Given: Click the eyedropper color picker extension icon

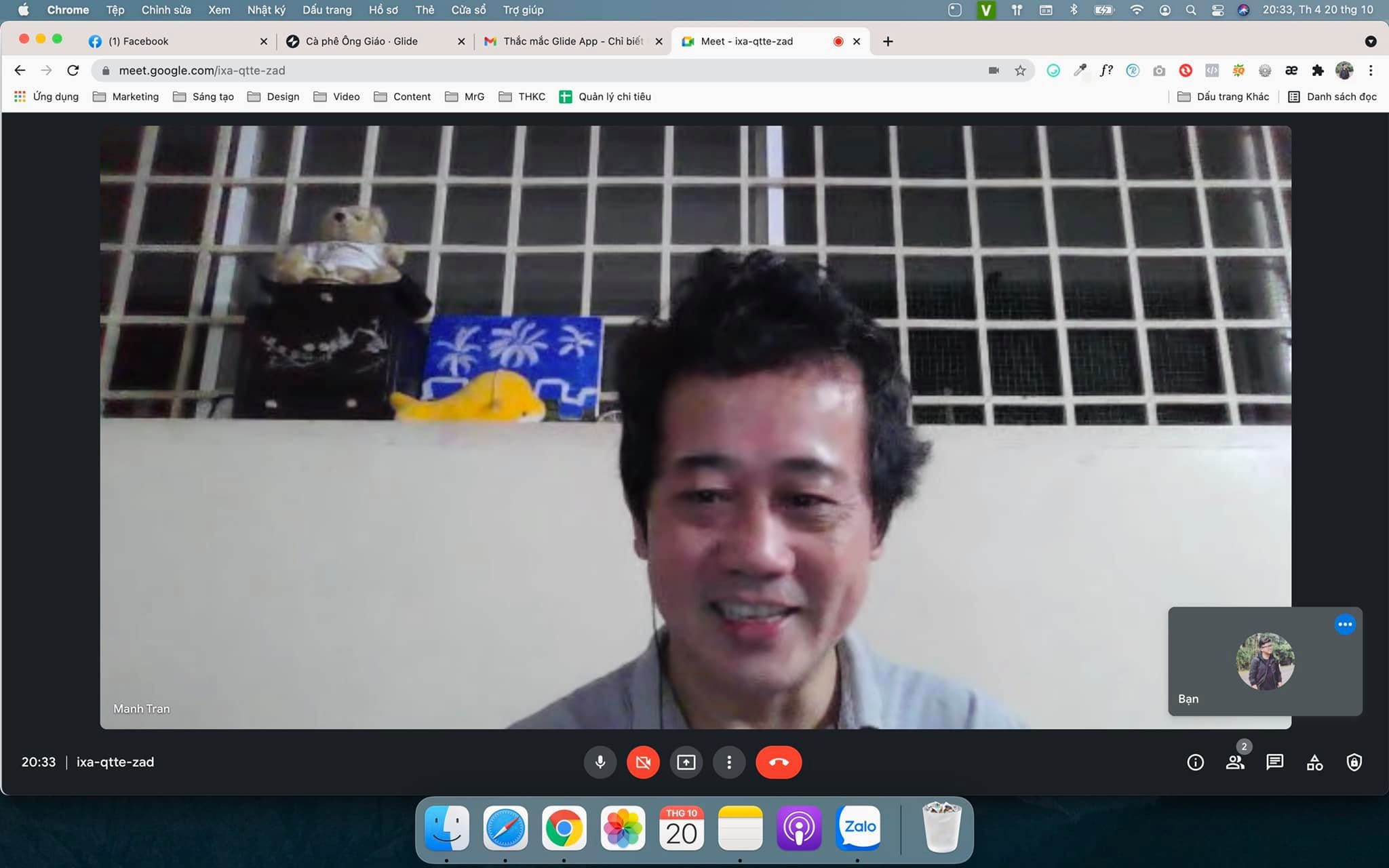Looking at the screenshot, I should pyautogui.click(x=1080, y=71).
